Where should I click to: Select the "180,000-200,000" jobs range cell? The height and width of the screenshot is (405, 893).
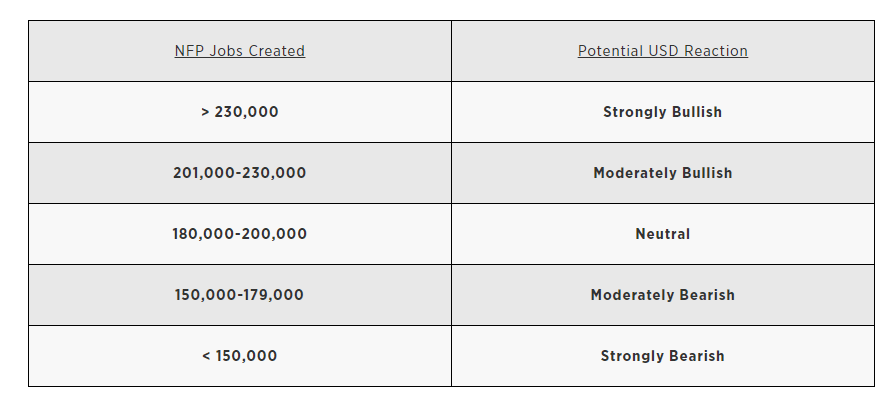coord(239,234)
